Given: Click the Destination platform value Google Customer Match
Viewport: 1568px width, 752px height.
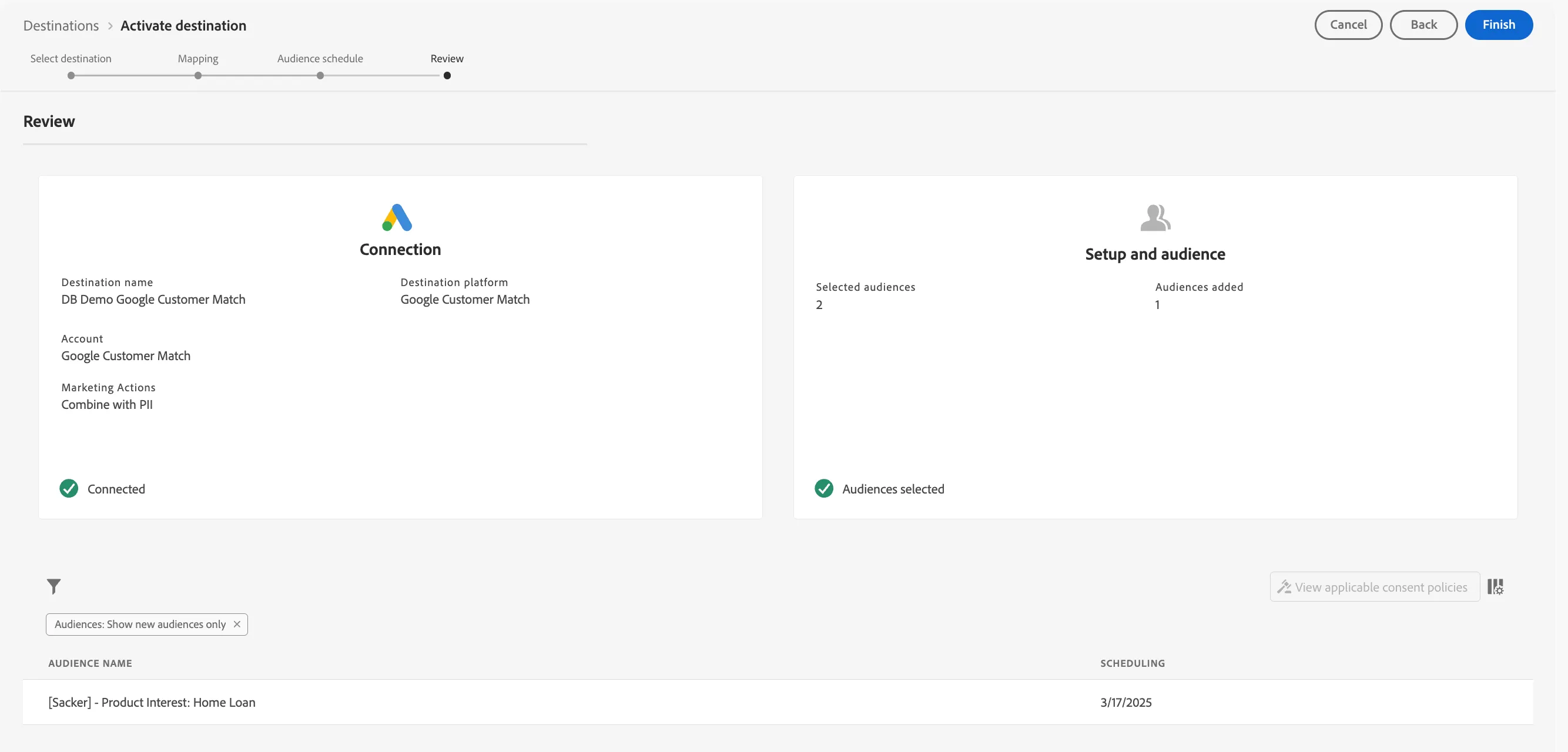Looking at the screenshot, I should pos(465,300).
